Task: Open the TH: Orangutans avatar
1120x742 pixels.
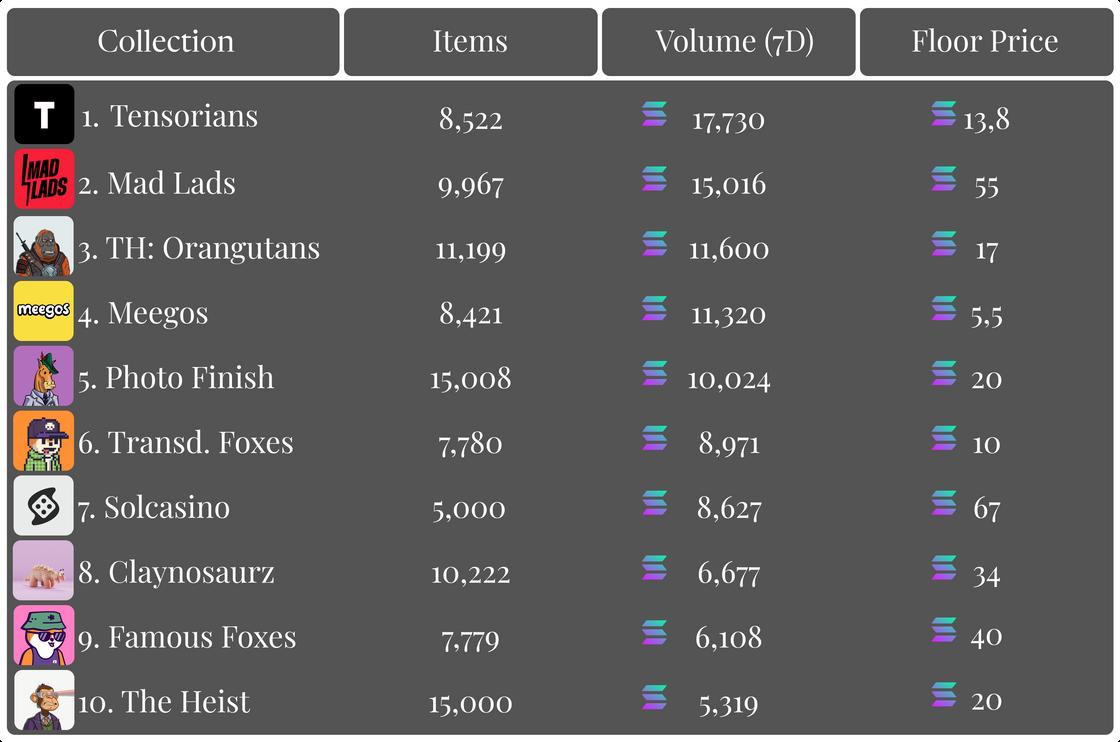Action: (x=44, y=246)
